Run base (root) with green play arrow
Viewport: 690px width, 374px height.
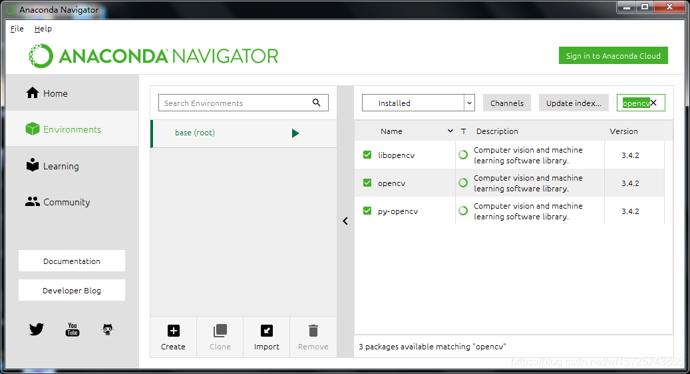pos(295,133)
